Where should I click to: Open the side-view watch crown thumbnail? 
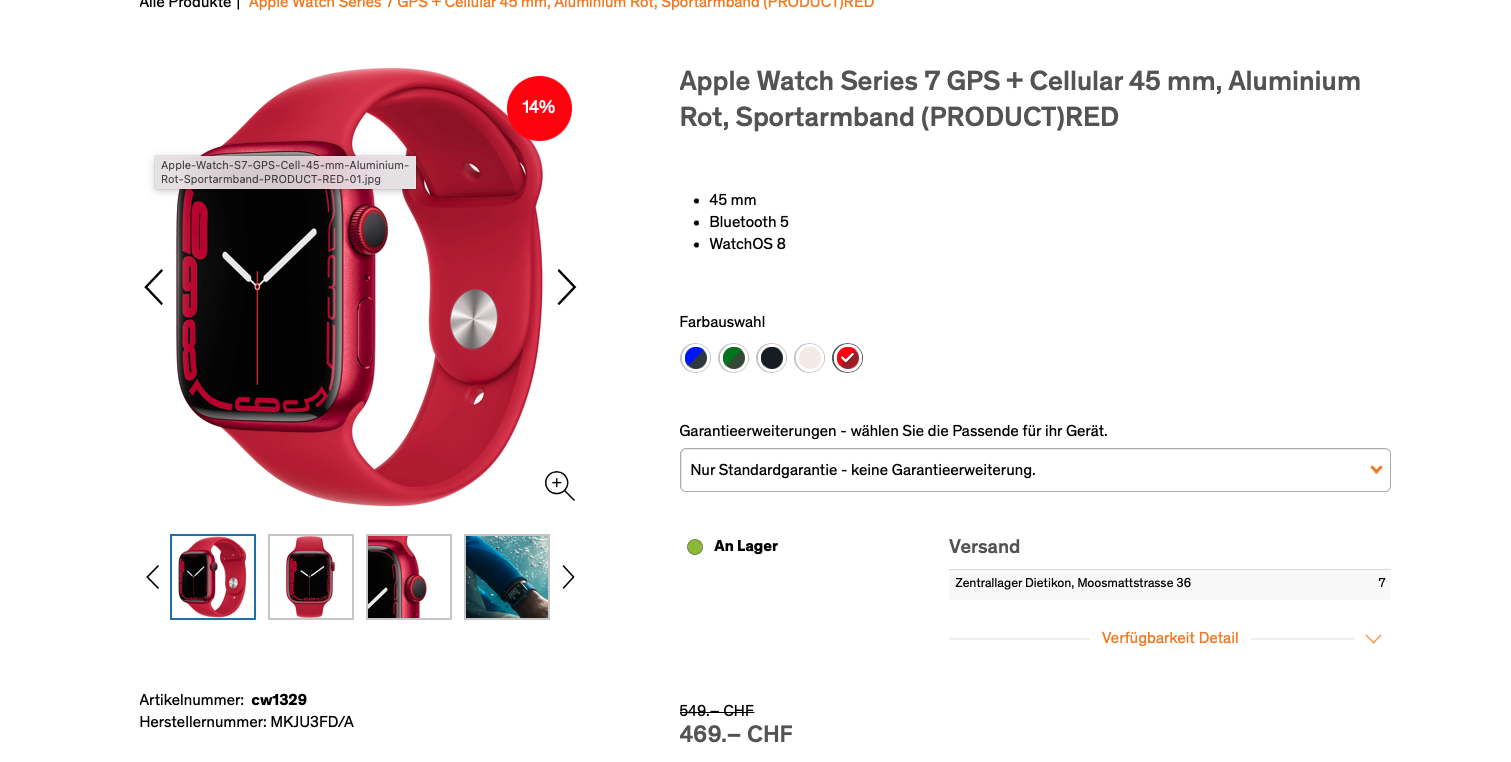[409, 577]
